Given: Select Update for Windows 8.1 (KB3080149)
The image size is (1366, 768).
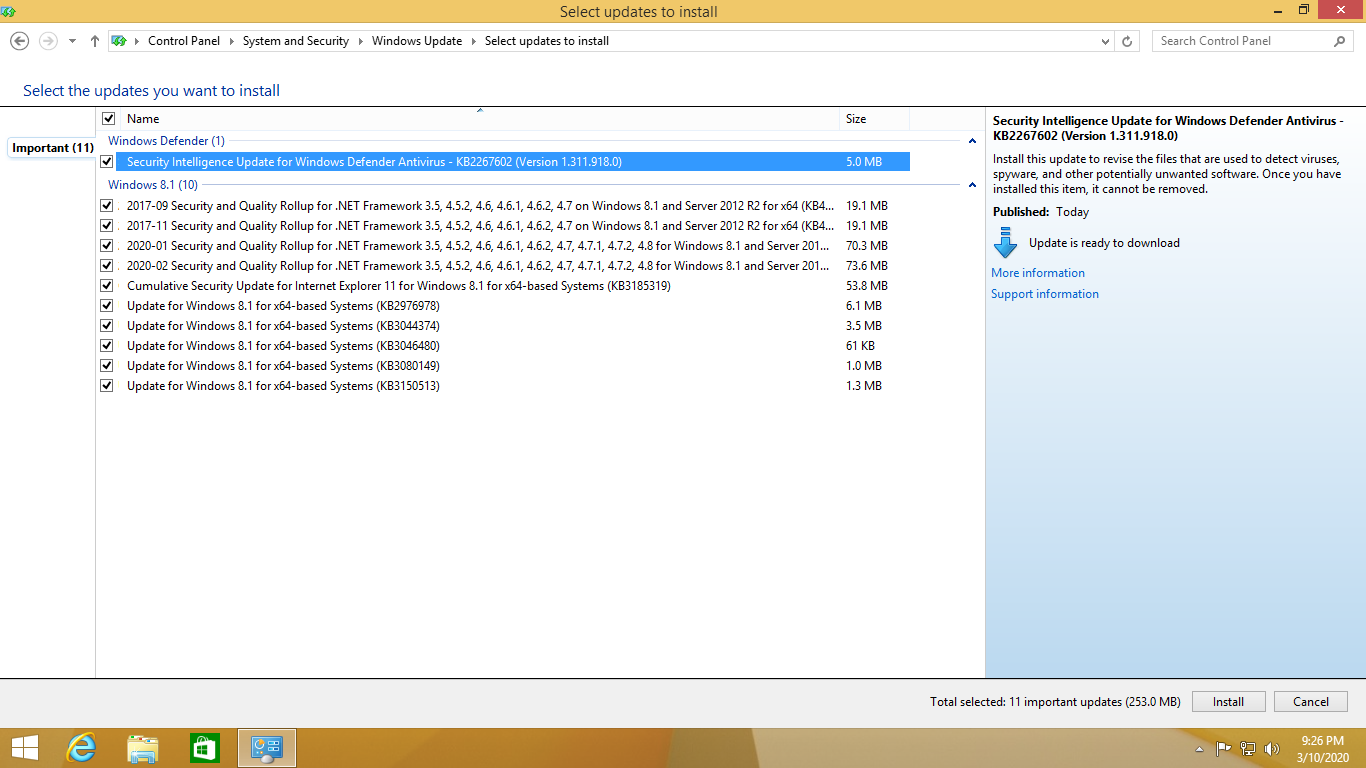Looking at the screenshot, I should (x=283, y=366).
